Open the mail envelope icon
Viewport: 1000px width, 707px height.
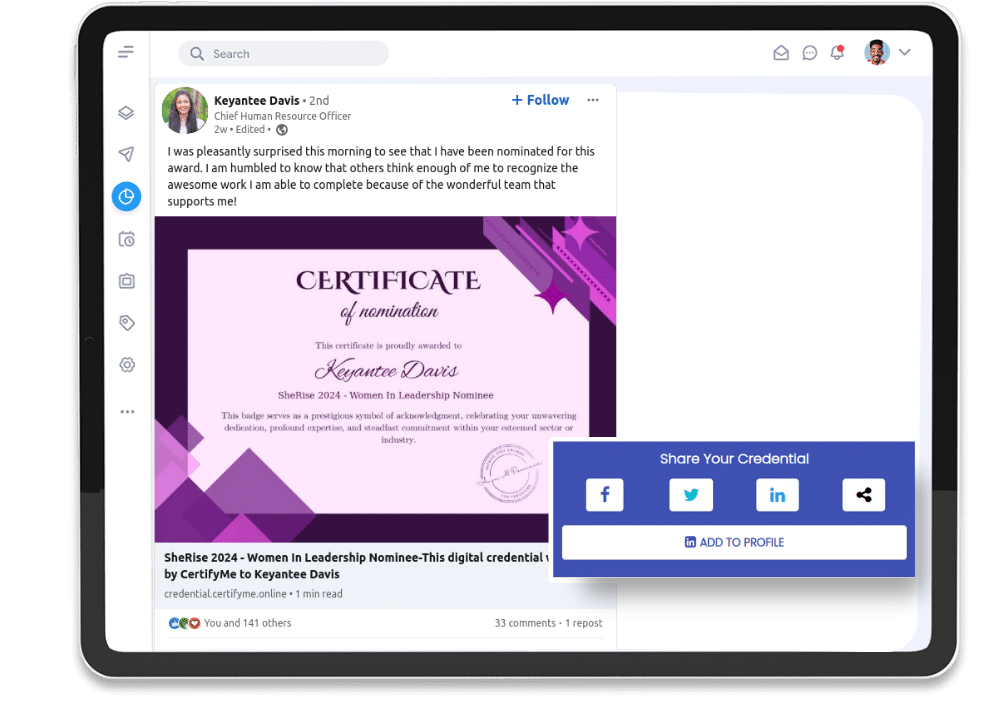[x=781, y=53]
